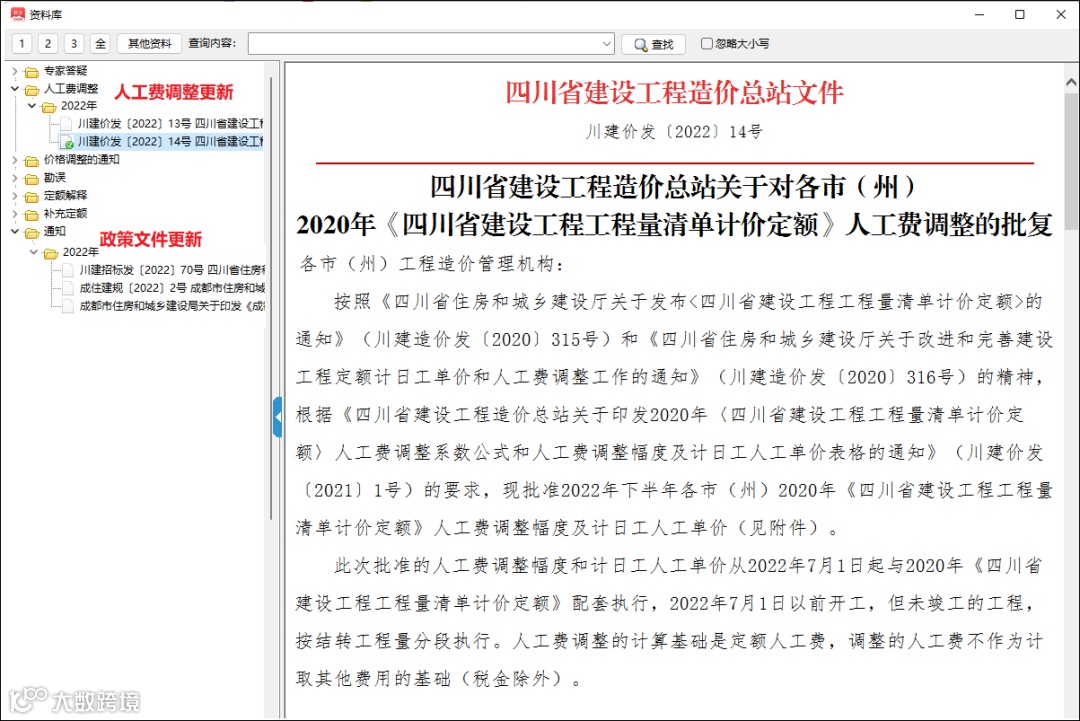Expand the 价格调整的通知 folder arrow
This screenshot has height=721, width=1080.
(14, 159)
